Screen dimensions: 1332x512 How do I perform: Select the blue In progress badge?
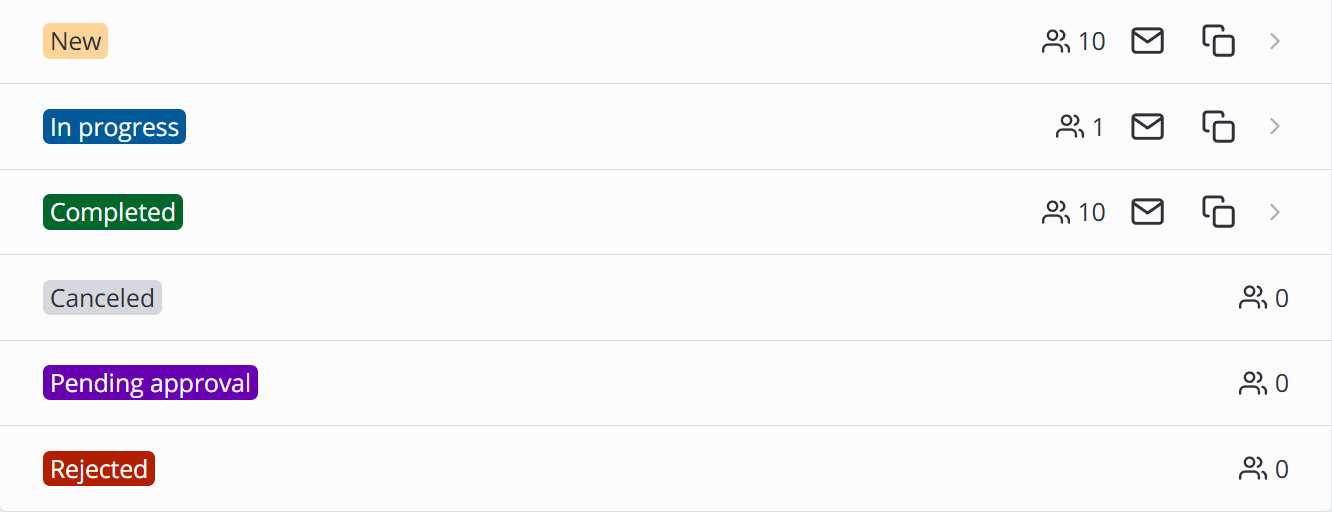pyautogui.click(x=114, y=127)
